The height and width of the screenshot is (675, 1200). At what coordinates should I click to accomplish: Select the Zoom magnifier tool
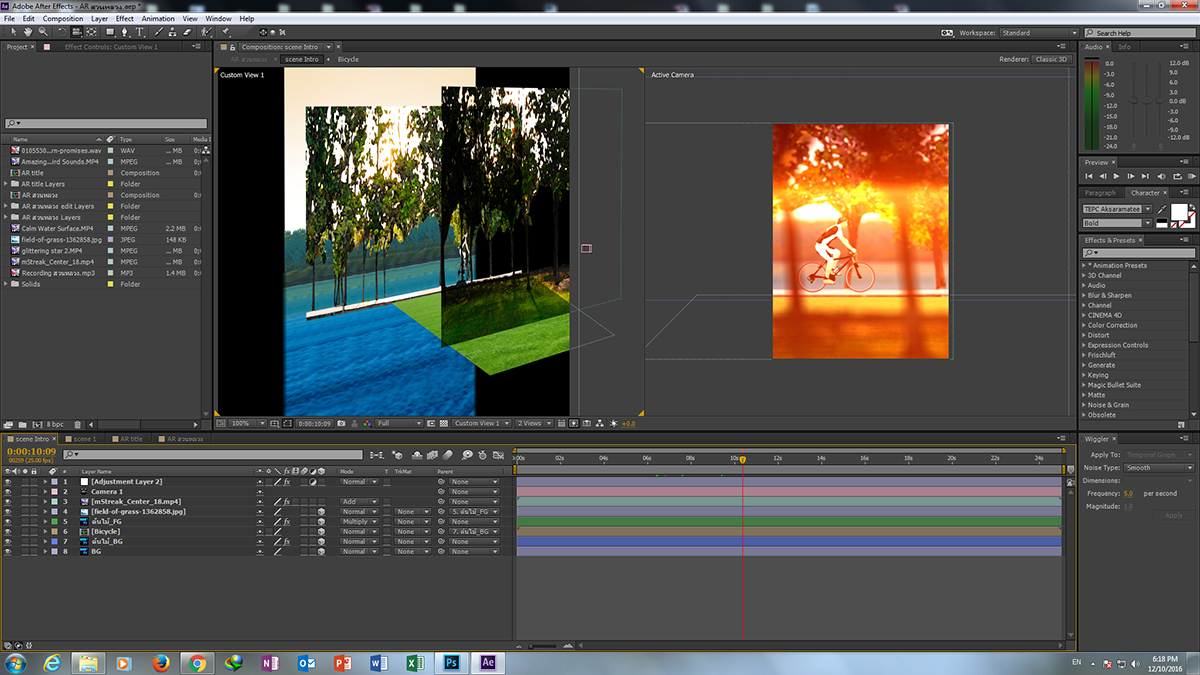pos(42,32)
